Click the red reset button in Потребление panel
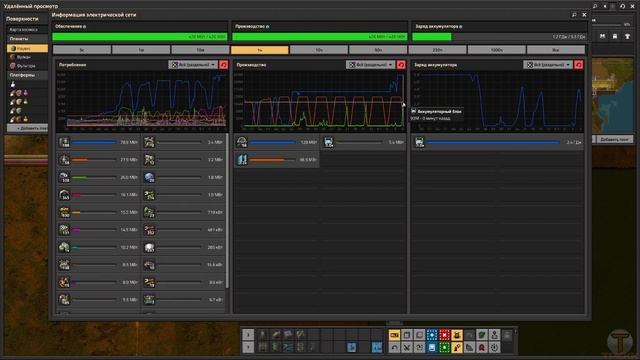This screenshot has width=640, height=360. (x=224, y=64)
